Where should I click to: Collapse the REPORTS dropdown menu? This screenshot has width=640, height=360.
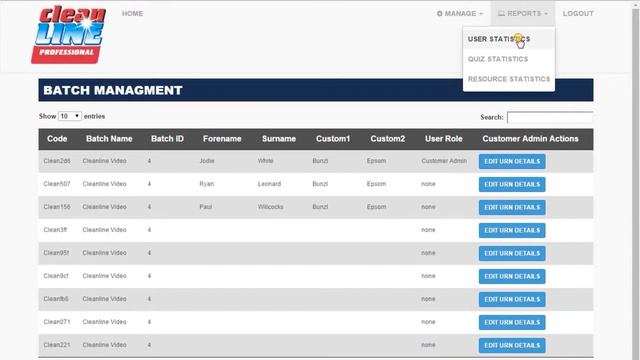pos(522,13)
